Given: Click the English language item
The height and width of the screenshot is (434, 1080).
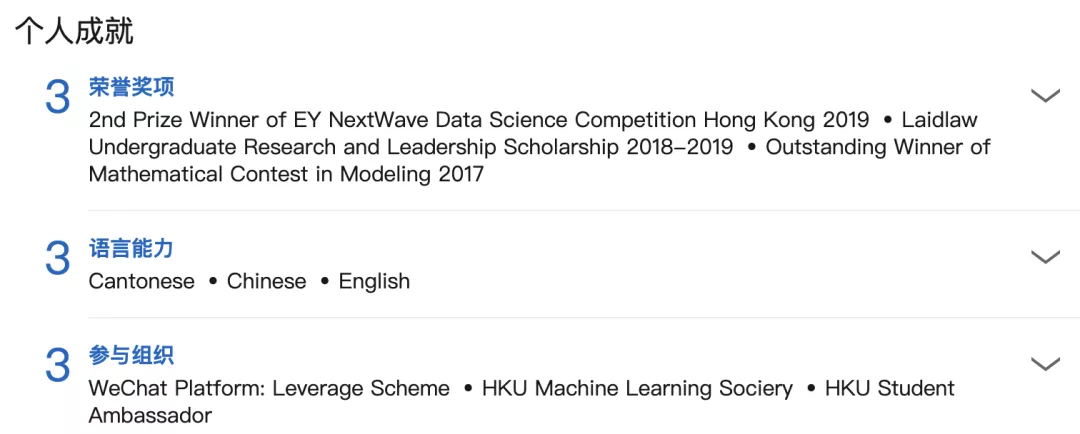Looking at the screenshot, I should click(374, 281).
